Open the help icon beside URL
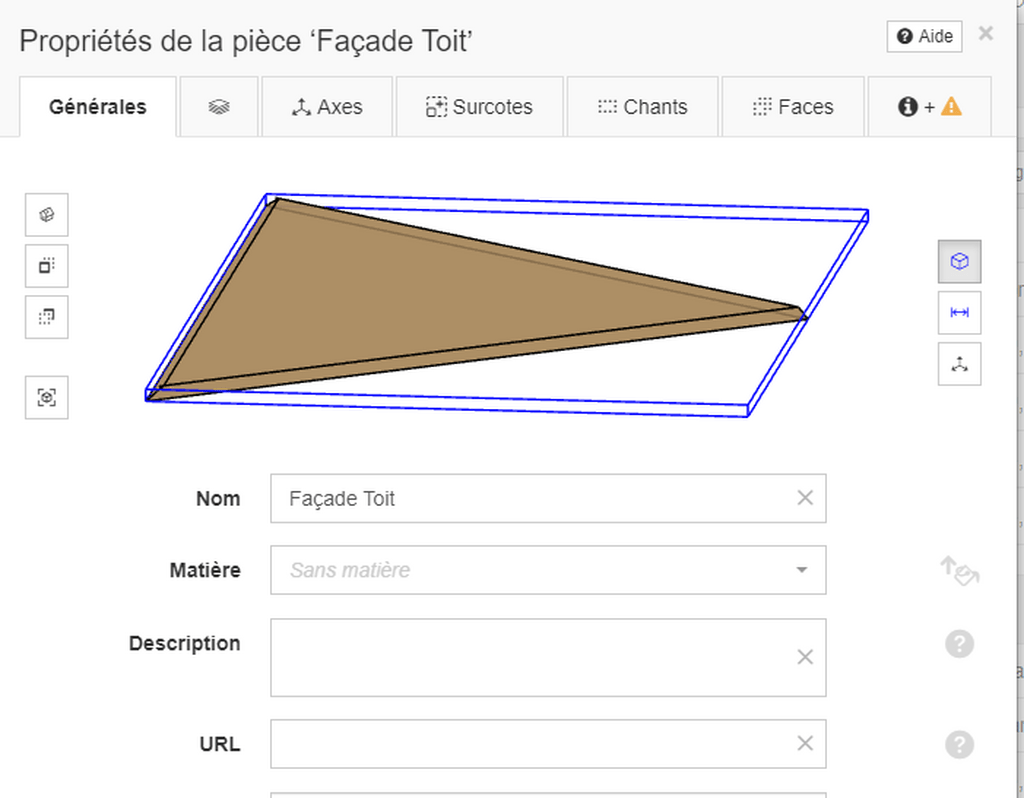Viewport: 1024px width, 798px height. (959, 744)
